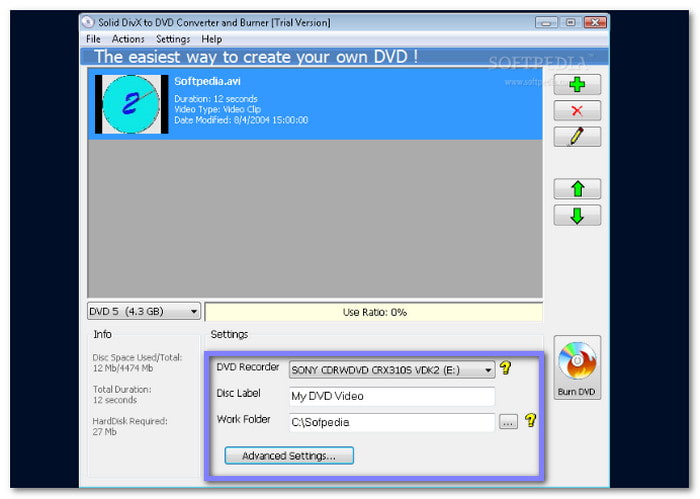This screenshot has width=700, height=499.
Task: Close the converter window
Action: point(595,22)
